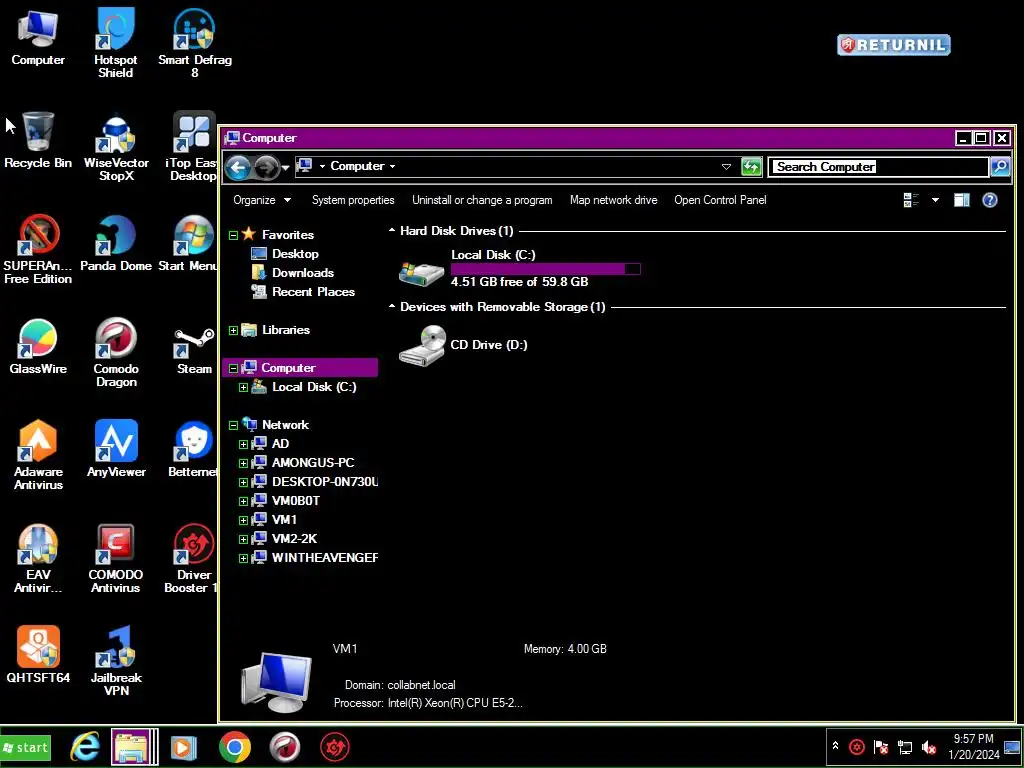Launch SUPERAntiSpyware Free Edition icon
The image size is (1024, 768).
click(x=38, y=249)
